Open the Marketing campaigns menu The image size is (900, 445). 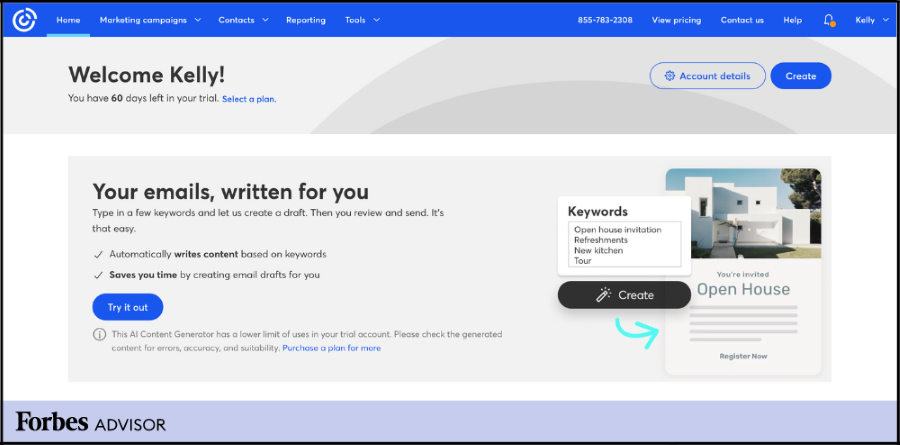143,20
